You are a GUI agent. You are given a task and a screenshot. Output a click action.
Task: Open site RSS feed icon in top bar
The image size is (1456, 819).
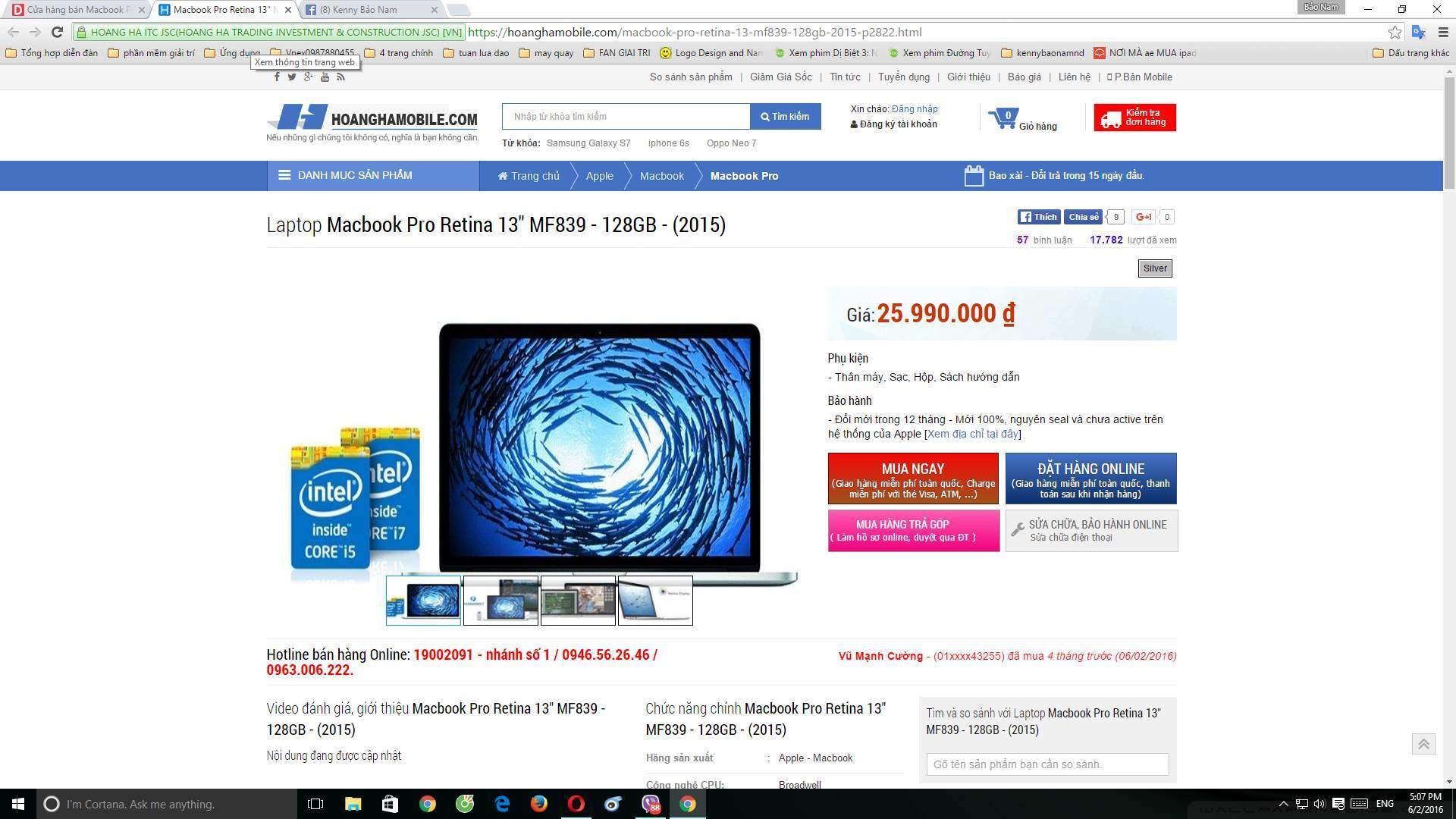(x=340, y=77)
